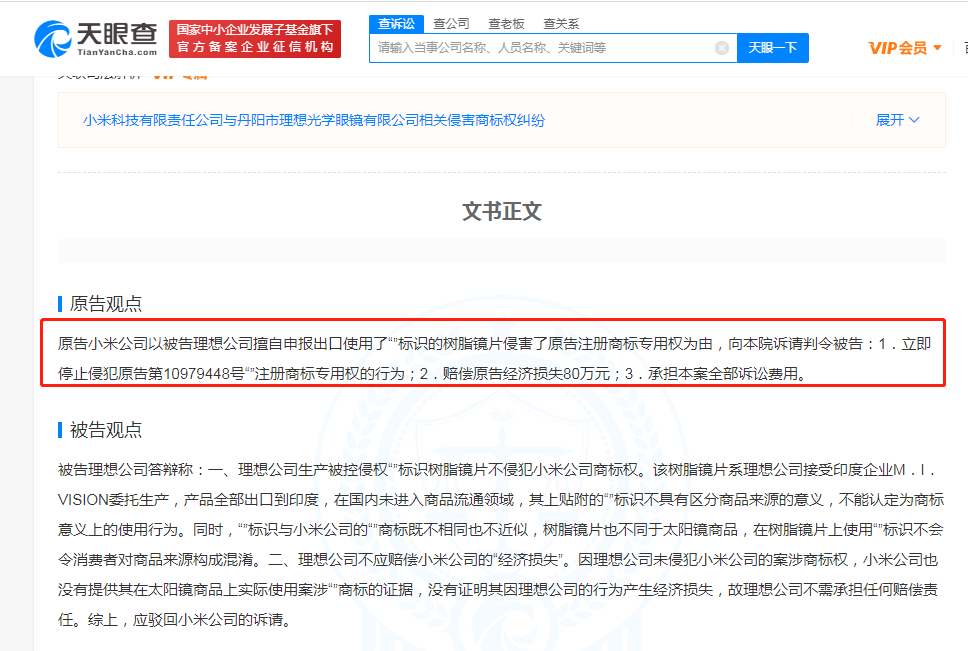Click the line starting 令消费者对商品来源构成混淆
The image size is (968, 651).
click(498, 560)
